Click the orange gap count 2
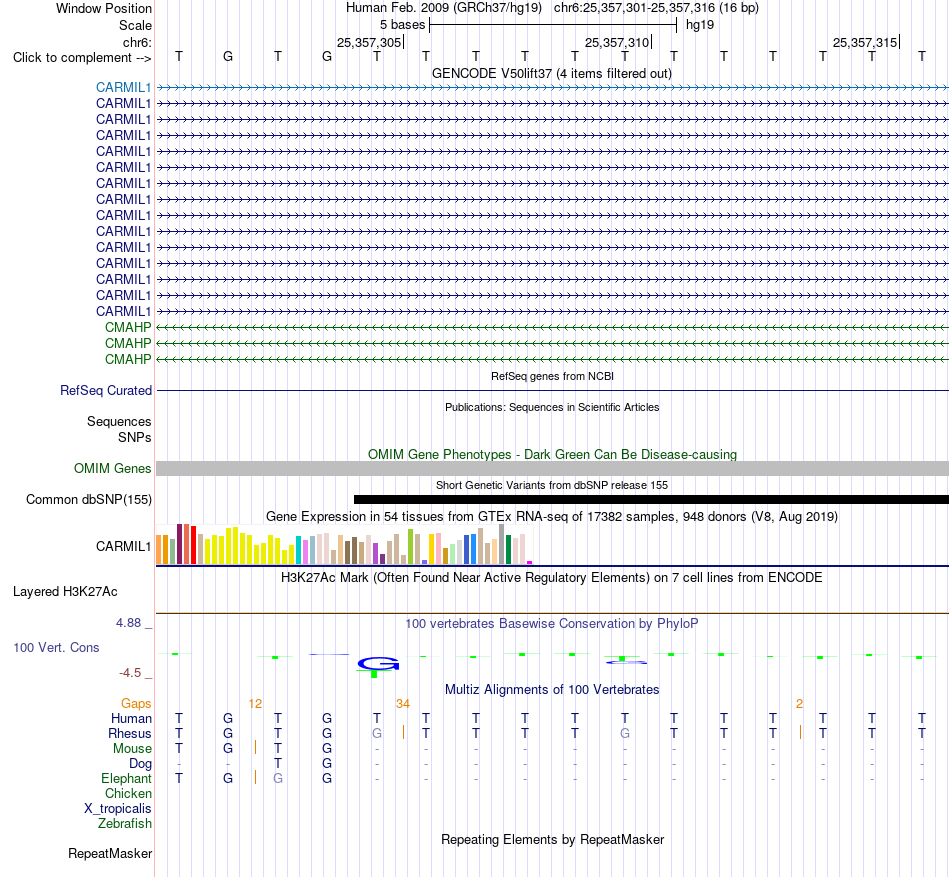950x877 pixels. click(799, 704)
